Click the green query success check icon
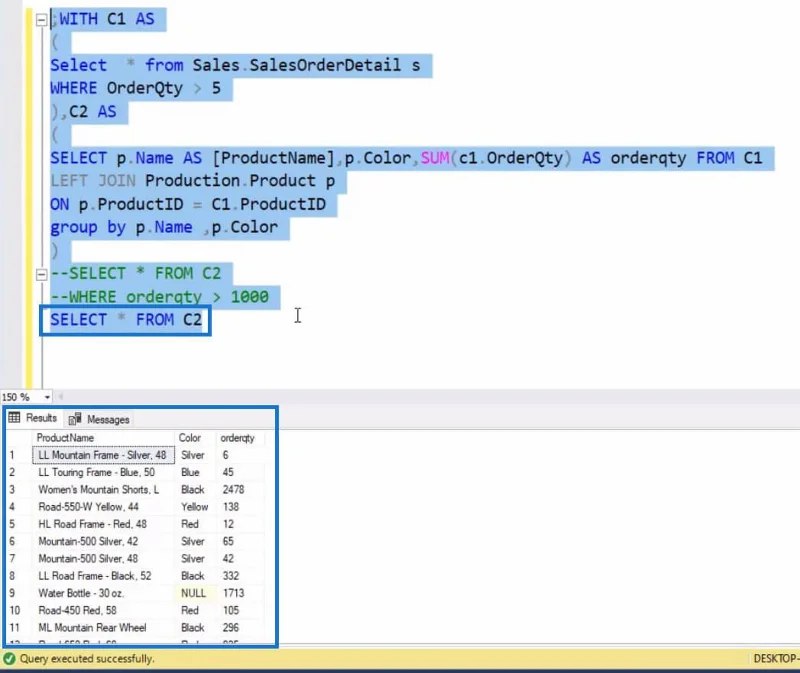Viewport: 800px width, 673px height. 9,659
